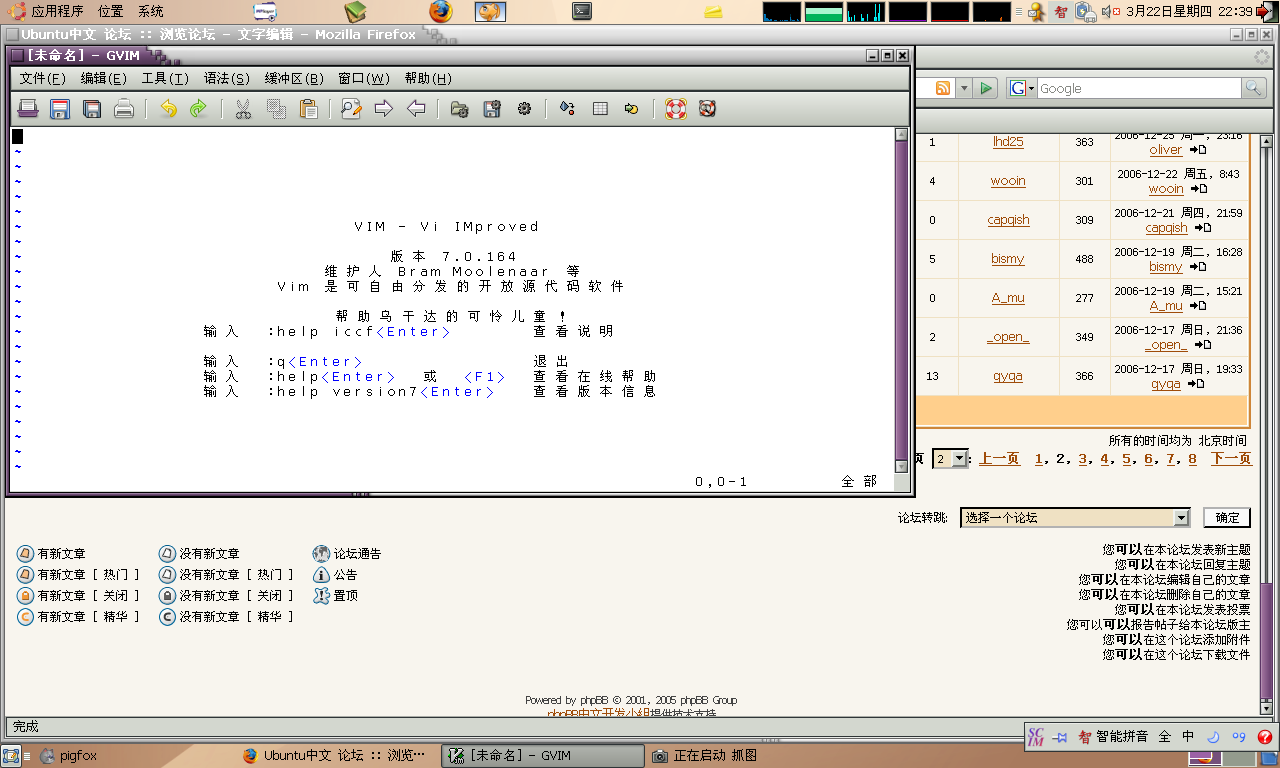The image size is (1280, 768).
Task: Cut selection with the scissors icon
Action: click(x=242, y=109)
